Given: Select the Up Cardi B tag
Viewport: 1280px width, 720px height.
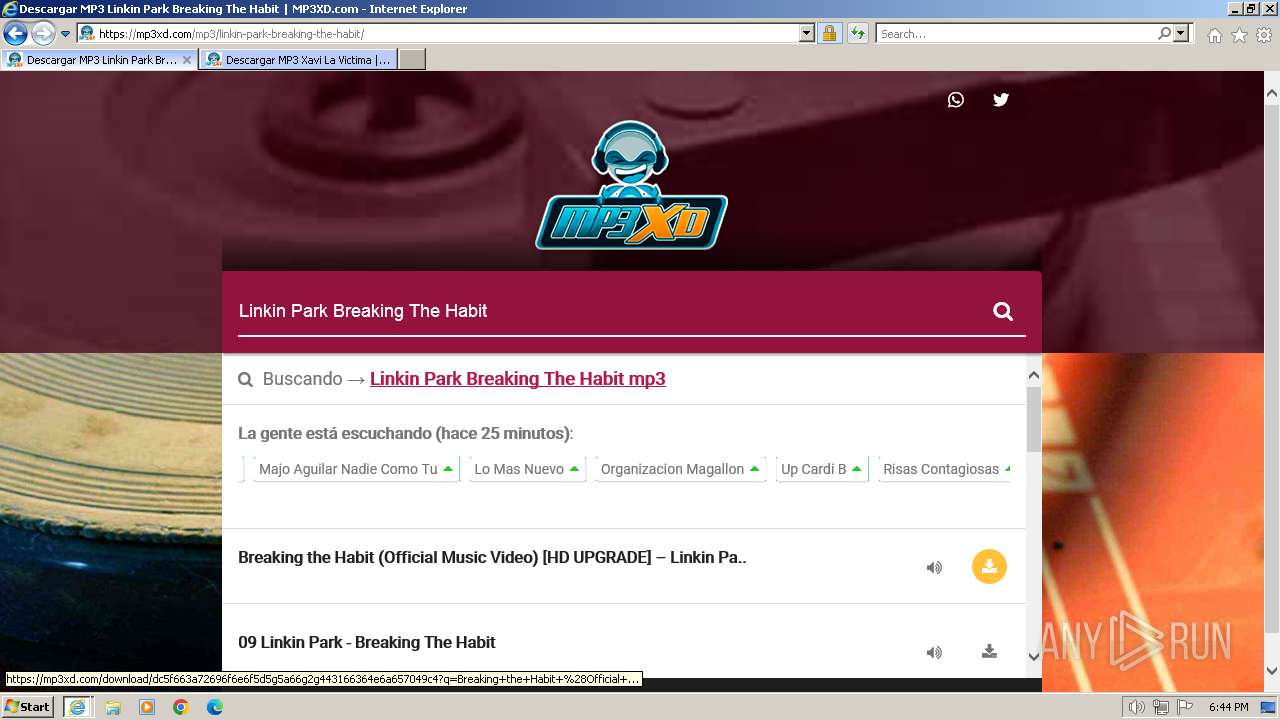Looking at the screenshot, I should coord(822,469).
